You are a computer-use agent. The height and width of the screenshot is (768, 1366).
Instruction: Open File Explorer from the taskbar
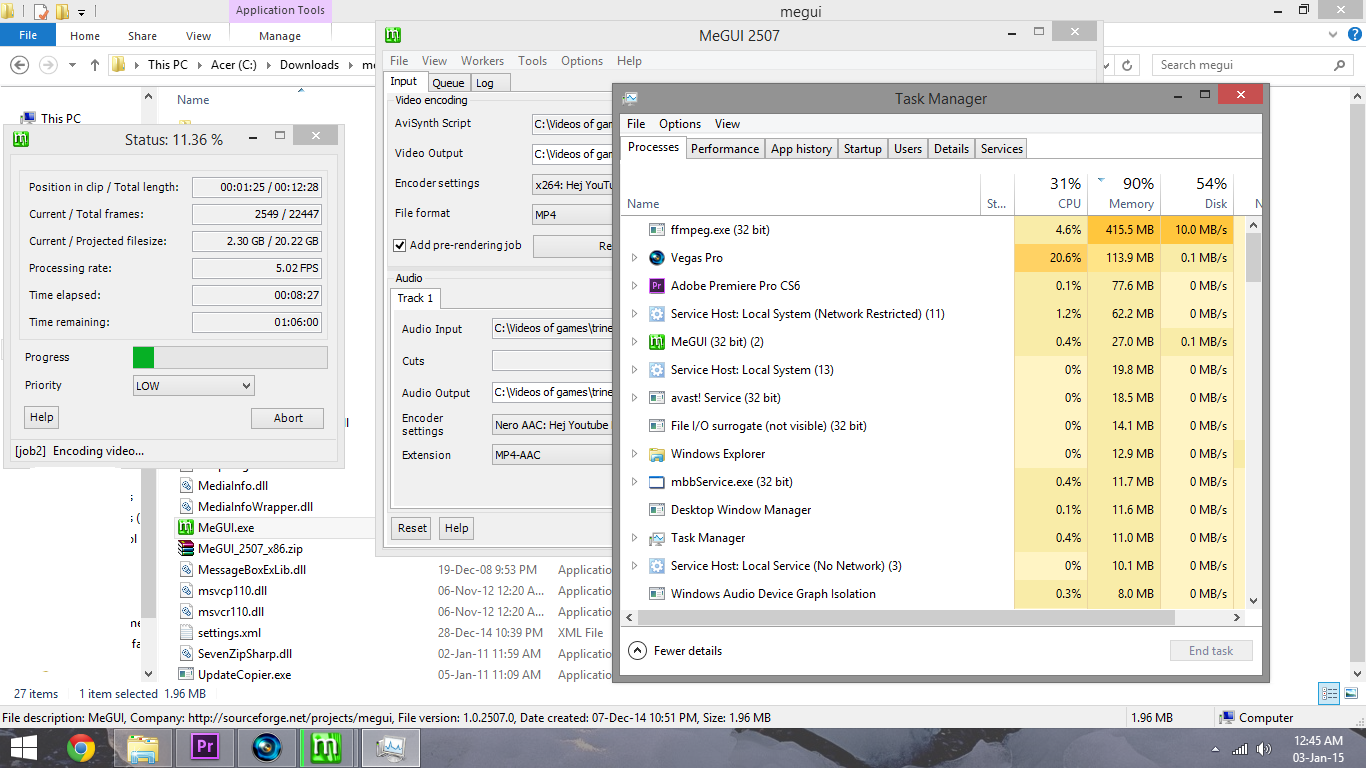coord(143,747)
